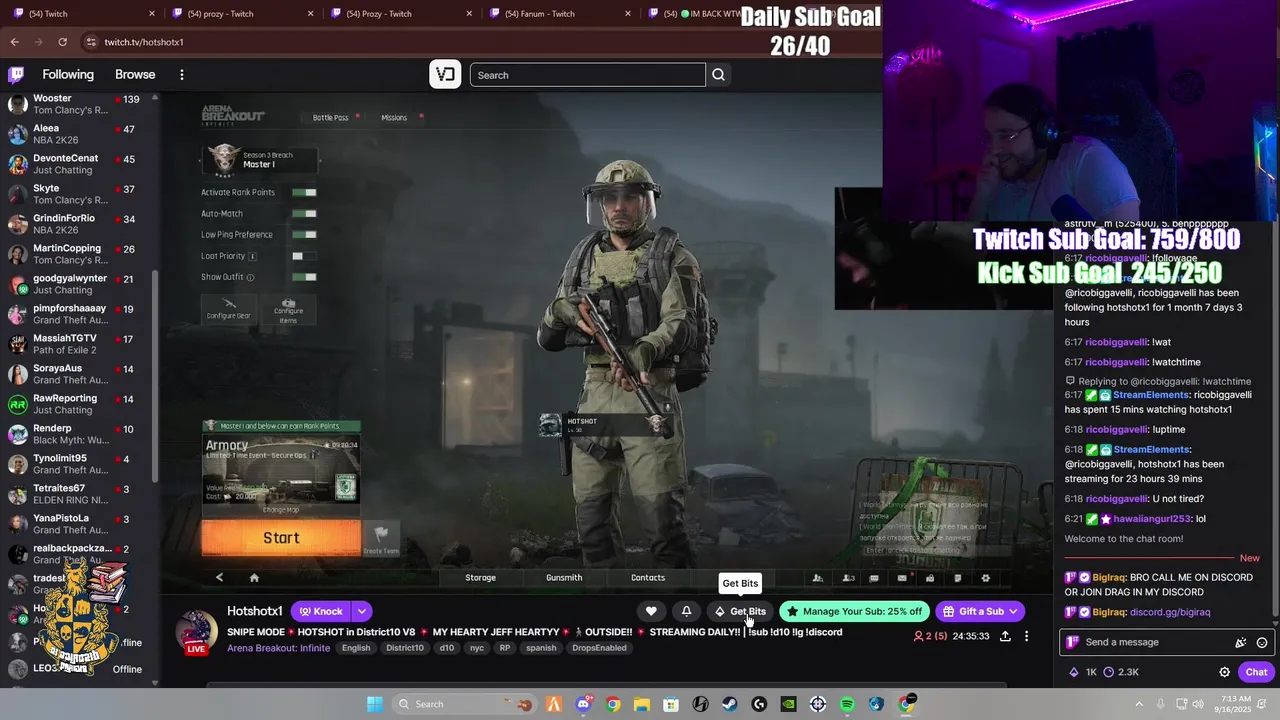
Task: Click the in-game home icon
Action: tap(254, 577)
